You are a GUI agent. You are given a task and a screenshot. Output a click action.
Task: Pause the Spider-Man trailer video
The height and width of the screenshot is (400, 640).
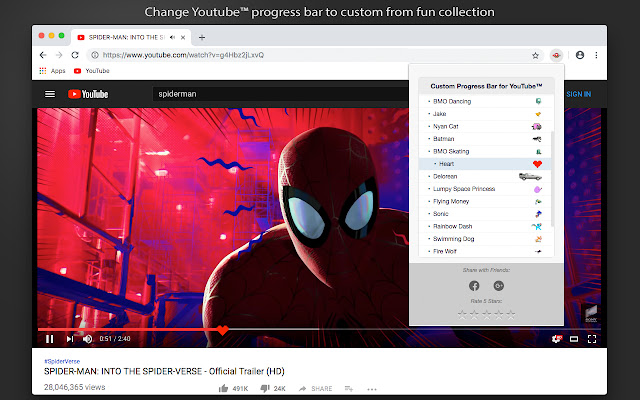pos(49,339)
